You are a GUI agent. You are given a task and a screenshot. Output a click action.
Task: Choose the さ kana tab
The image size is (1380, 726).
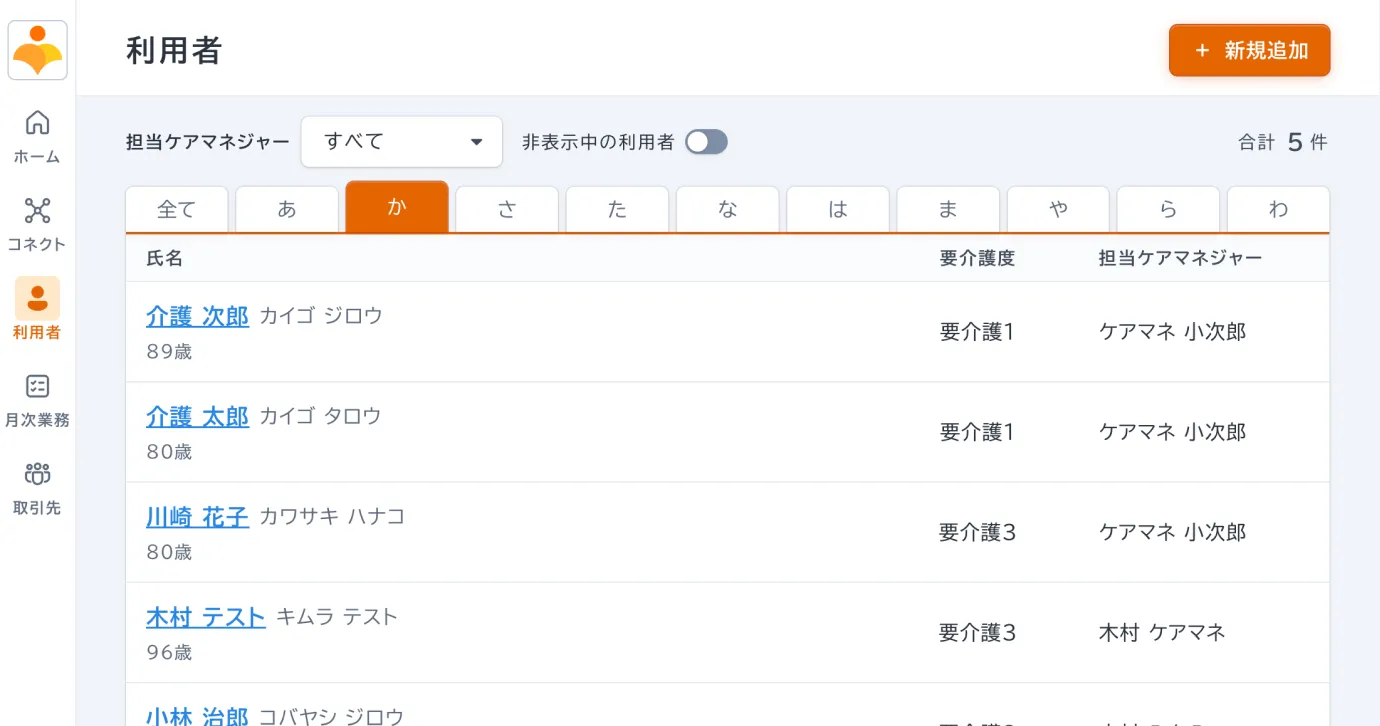pos(507,209)
